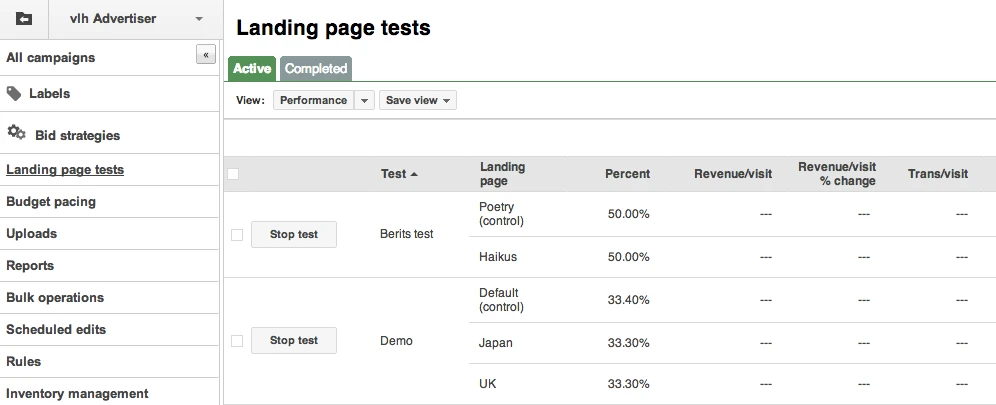996x405 pixels.
Task: Collapse the left navigation panel
Action: [x=206, y=55]
